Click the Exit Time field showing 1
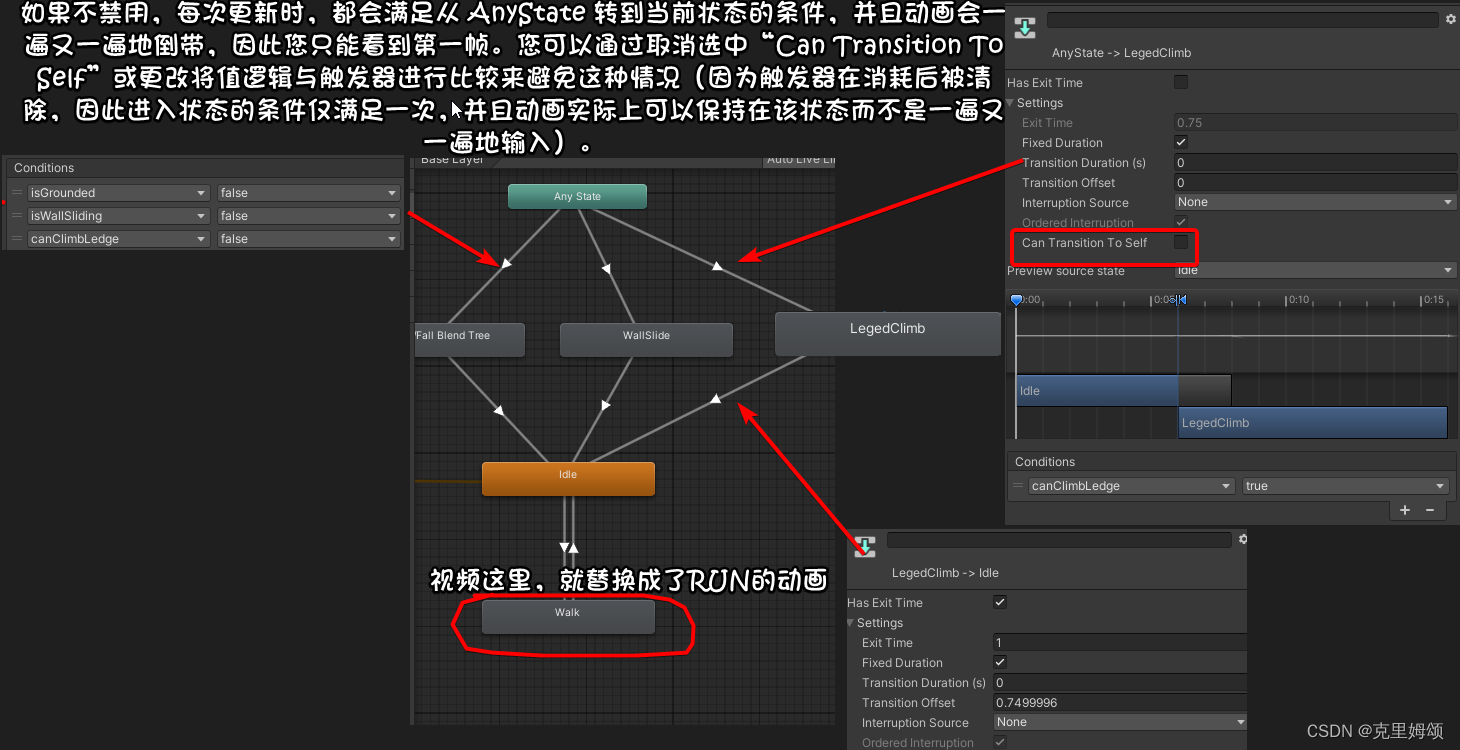 coord(1121,642)
